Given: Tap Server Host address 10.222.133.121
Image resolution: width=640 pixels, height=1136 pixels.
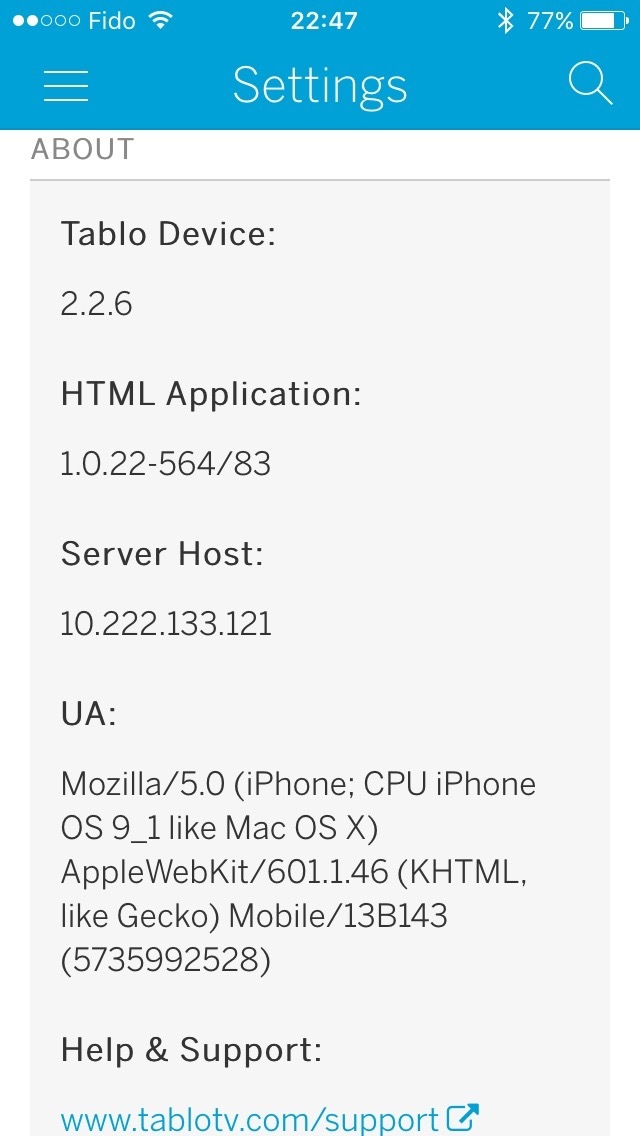Looking at the screenshot, I should coord(166,624).
